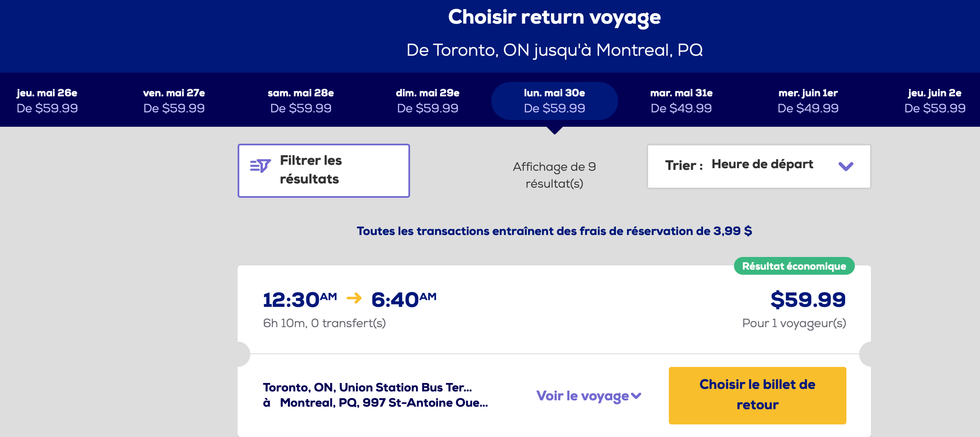Image resolution: width=980 pixels, height=437 pixels.
Task: Expand Voir le voyage details
Action: [x=588, y=396]
